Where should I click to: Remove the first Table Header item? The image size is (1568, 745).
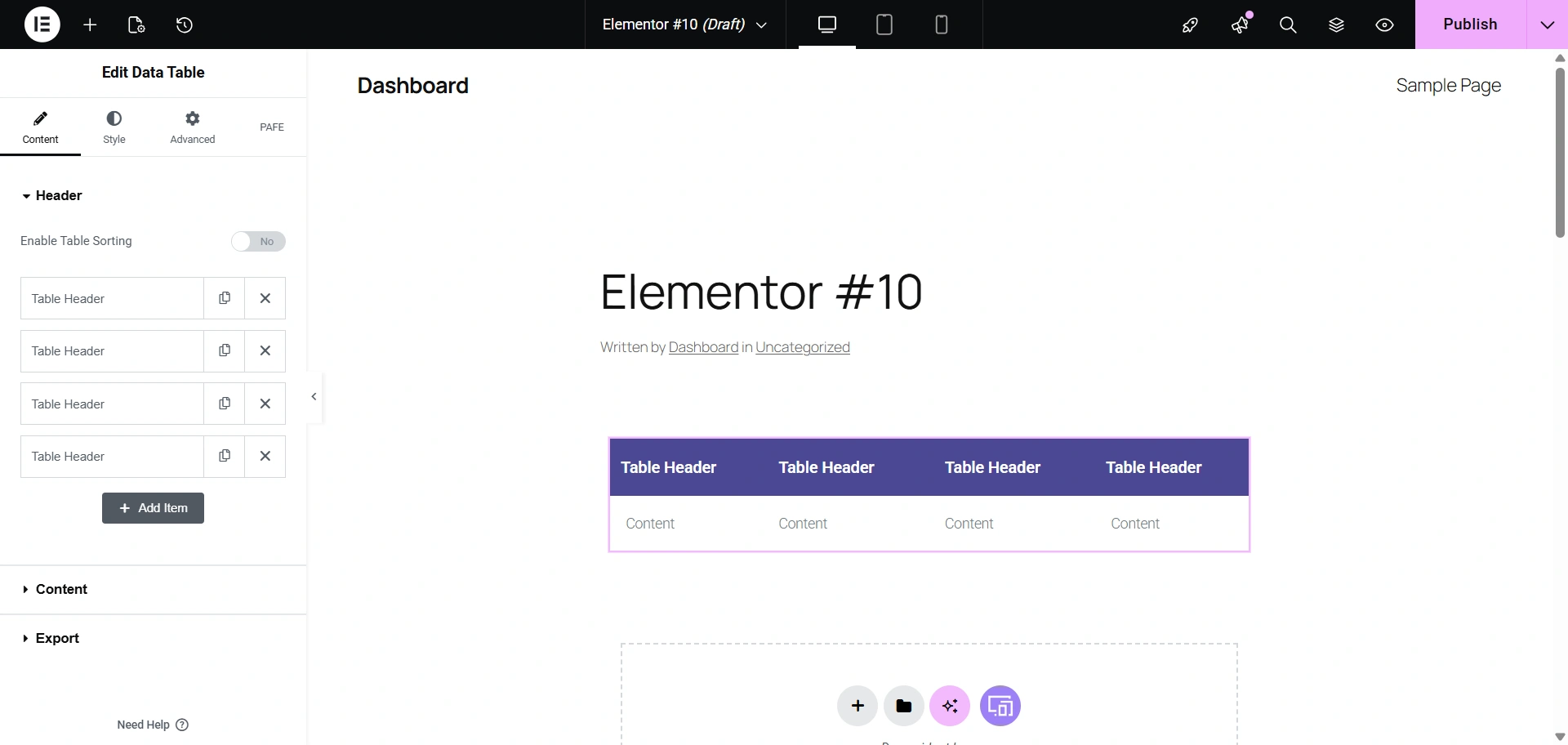[x=265, y=298]
